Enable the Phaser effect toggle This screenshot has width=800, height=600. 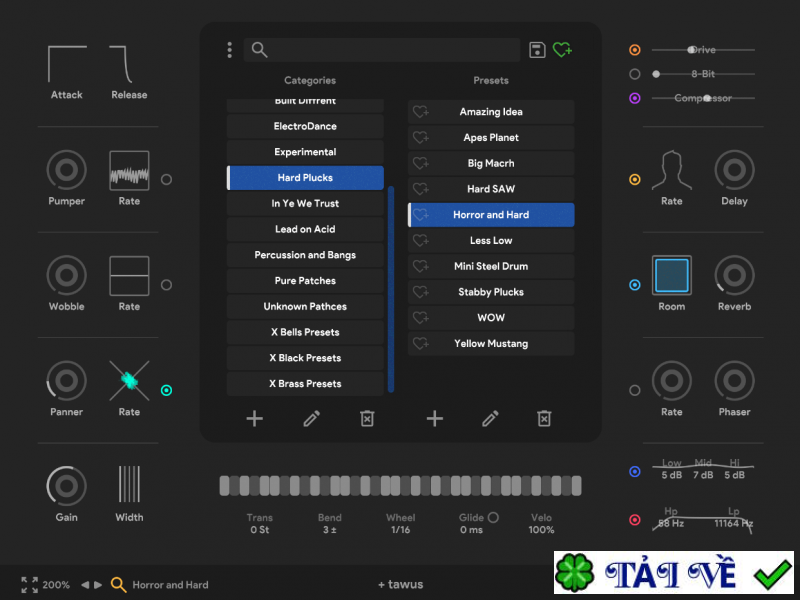635,390
